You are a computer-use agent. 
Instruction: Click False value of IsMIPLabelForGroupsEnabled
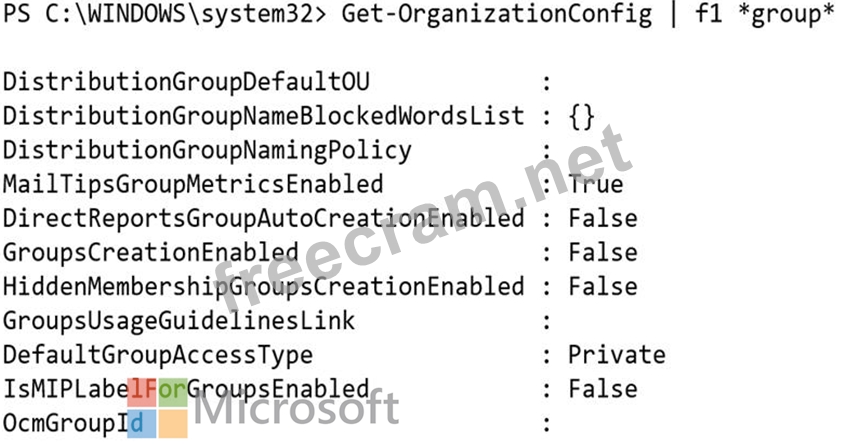pyautogui.click(x=602, y=390)
